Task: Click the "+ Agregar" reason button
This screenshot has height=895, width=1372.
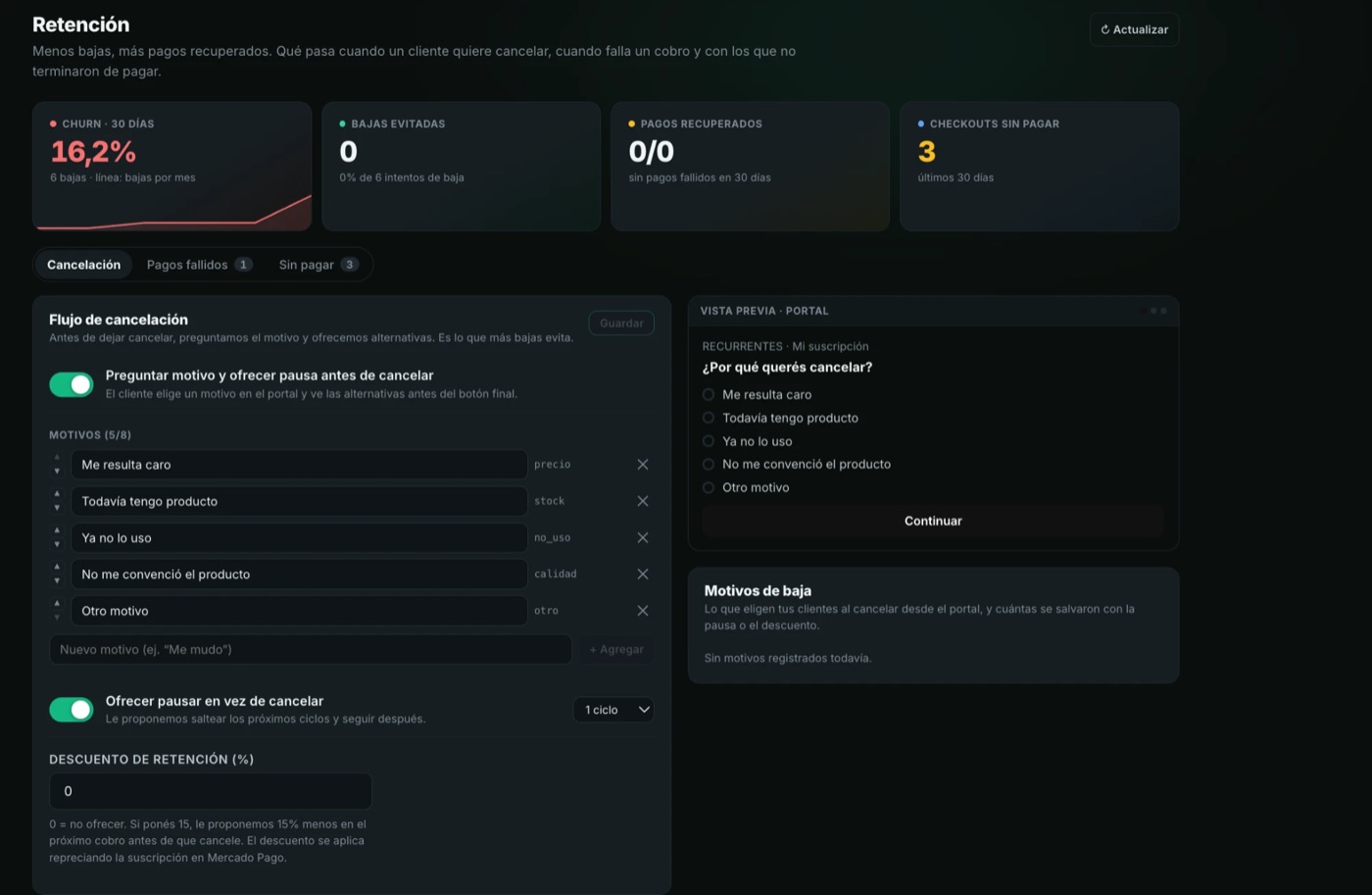Action: [x=616, y=649]
